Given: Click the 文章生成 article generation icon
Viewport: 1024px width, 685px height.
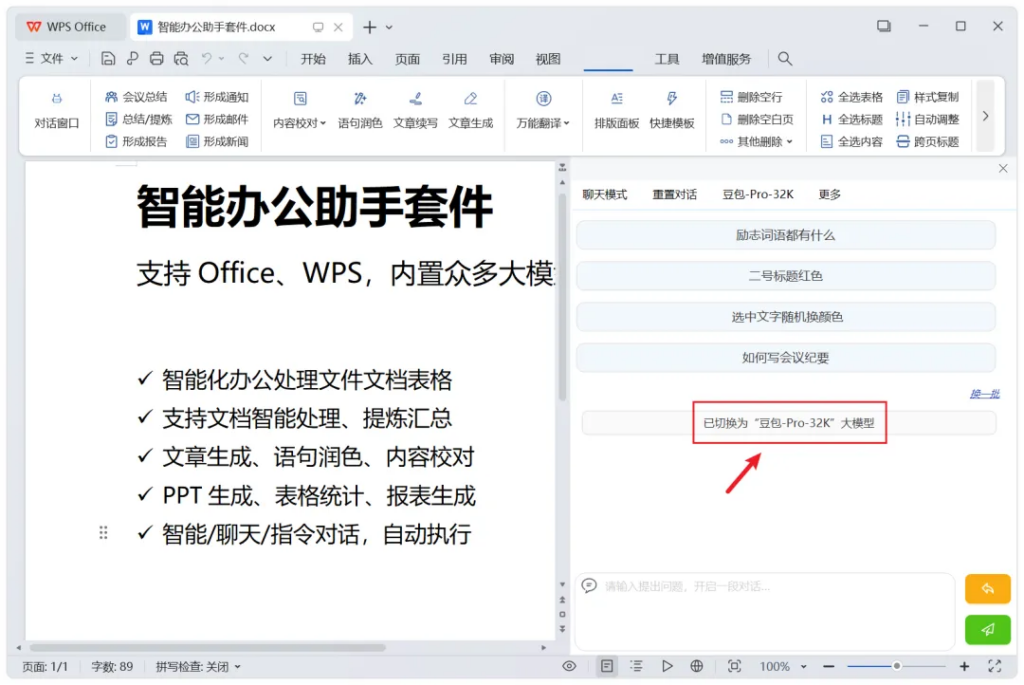Looking at the screenshot, I should click(x=471, y=110).
